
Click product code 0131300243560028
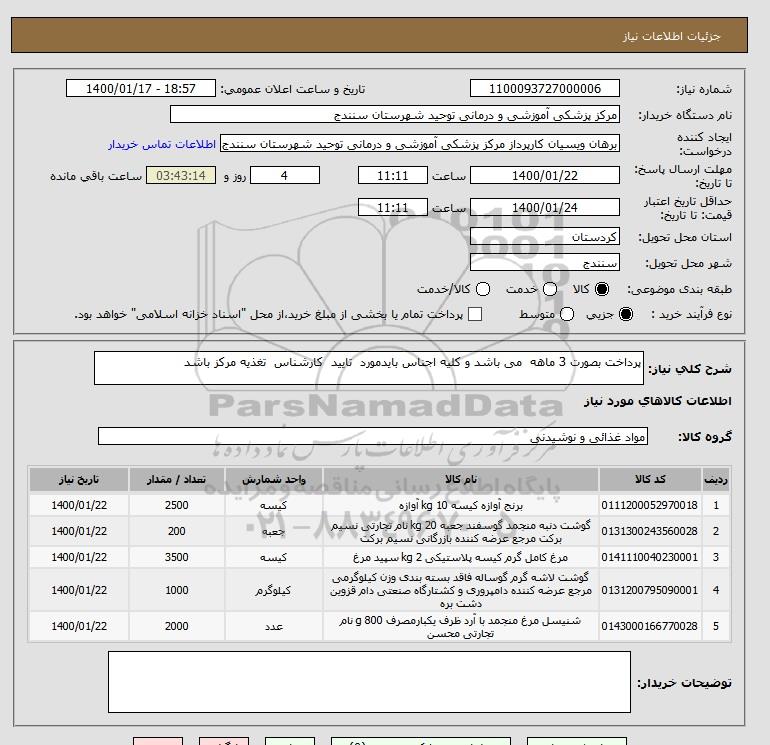(649, 531)
